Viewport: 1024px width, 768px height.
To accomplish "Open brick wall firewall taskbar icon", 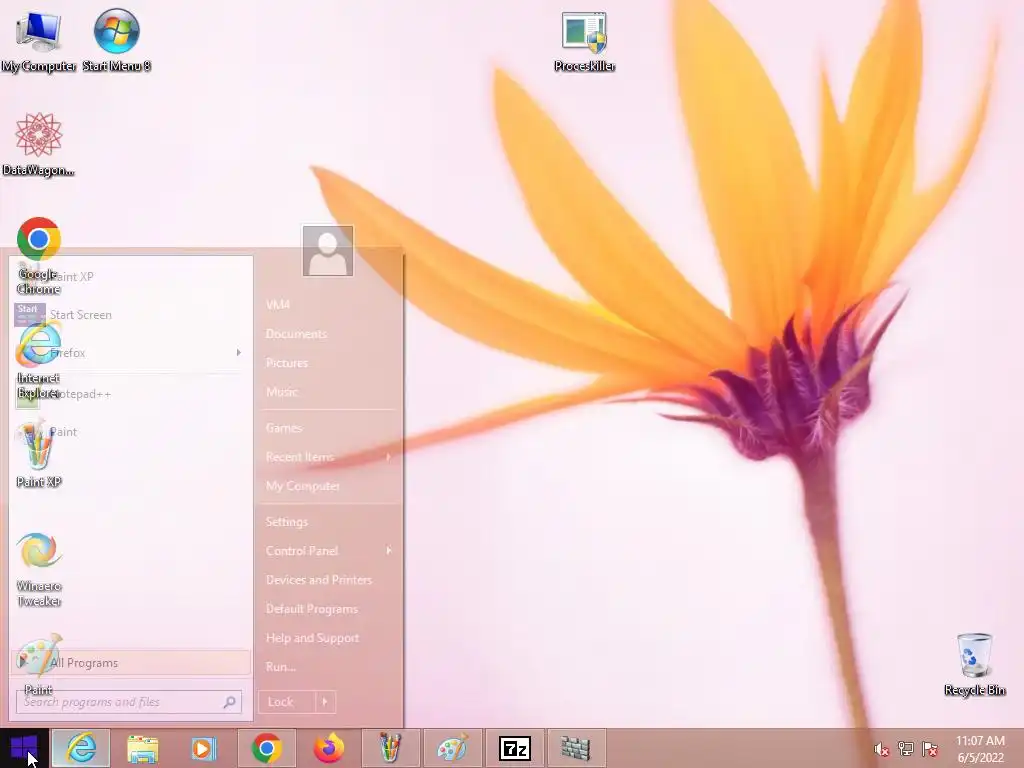I will pos(576,748).
